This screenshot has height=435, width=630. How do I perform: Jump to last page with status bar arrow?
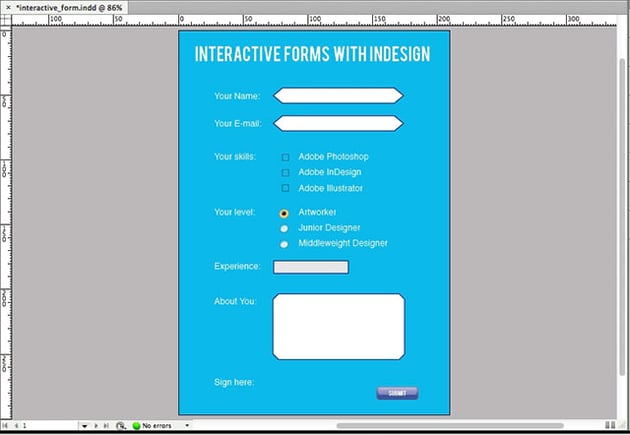[x=105, y=426]
